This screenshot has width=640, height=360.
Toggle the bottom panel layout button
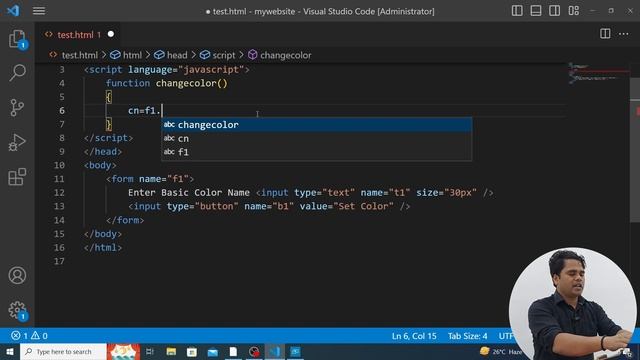tap(536, 11)
